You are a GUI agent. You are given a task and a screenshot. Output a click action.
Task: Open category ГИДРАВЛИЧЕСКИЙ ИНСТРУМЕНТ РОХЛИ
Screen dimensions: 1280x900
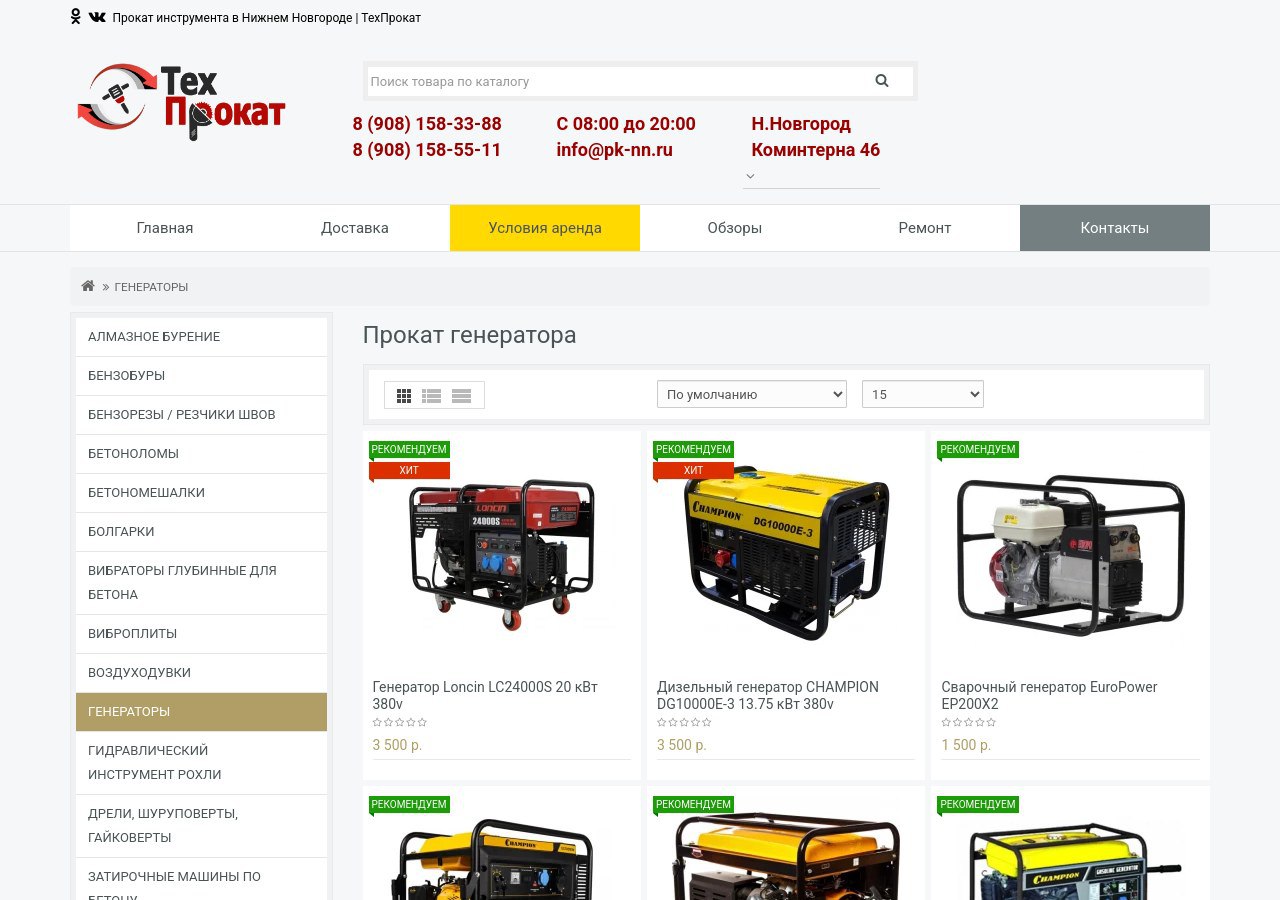(x=201, y=763)
